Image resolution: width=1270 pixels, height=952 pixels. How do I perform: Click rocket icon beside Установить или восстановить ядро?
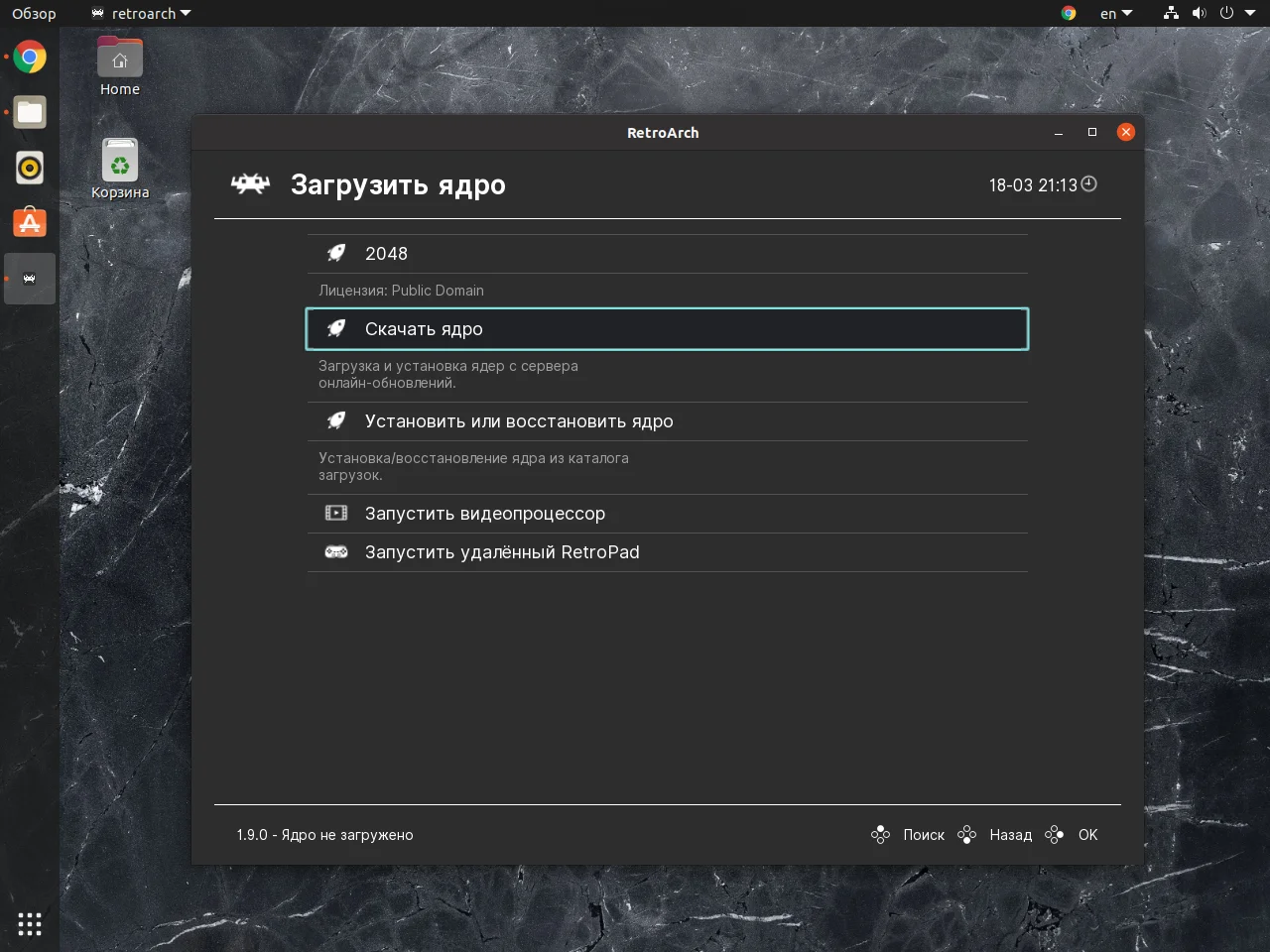coord(336,421)
